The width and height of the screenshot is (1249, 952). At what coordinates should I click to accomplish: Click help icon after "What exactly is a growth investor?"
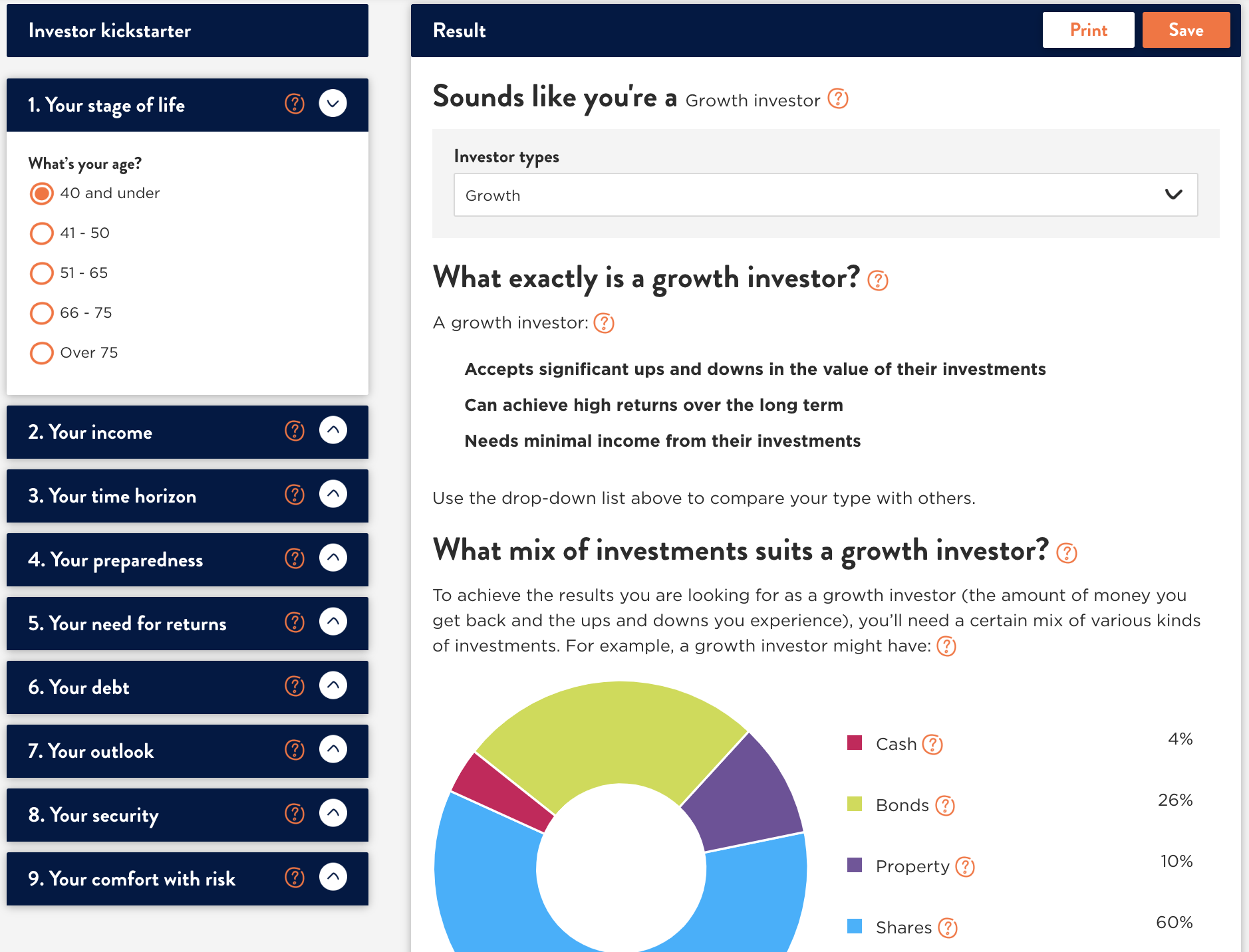pos(878,281)
